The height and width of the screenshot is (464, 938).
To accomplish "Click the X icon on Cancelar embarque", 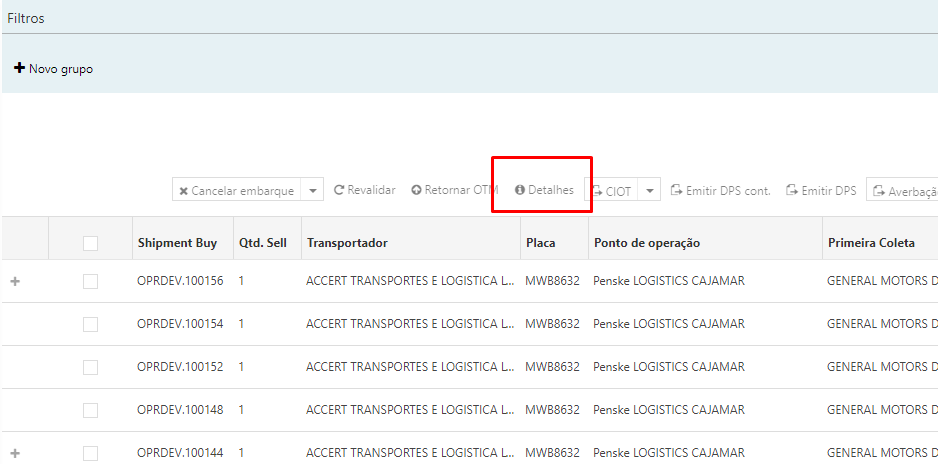I will [x=183, y=191].
